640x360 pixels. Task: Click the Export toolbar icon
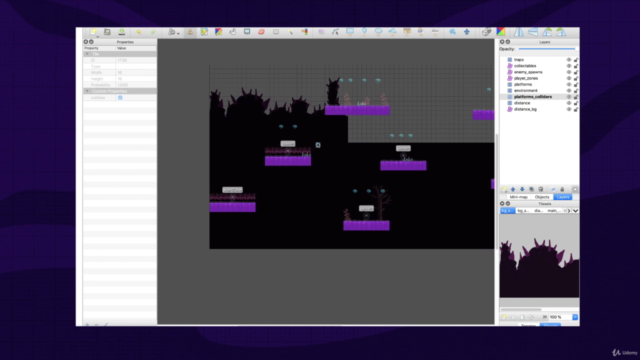pos(122,32)
